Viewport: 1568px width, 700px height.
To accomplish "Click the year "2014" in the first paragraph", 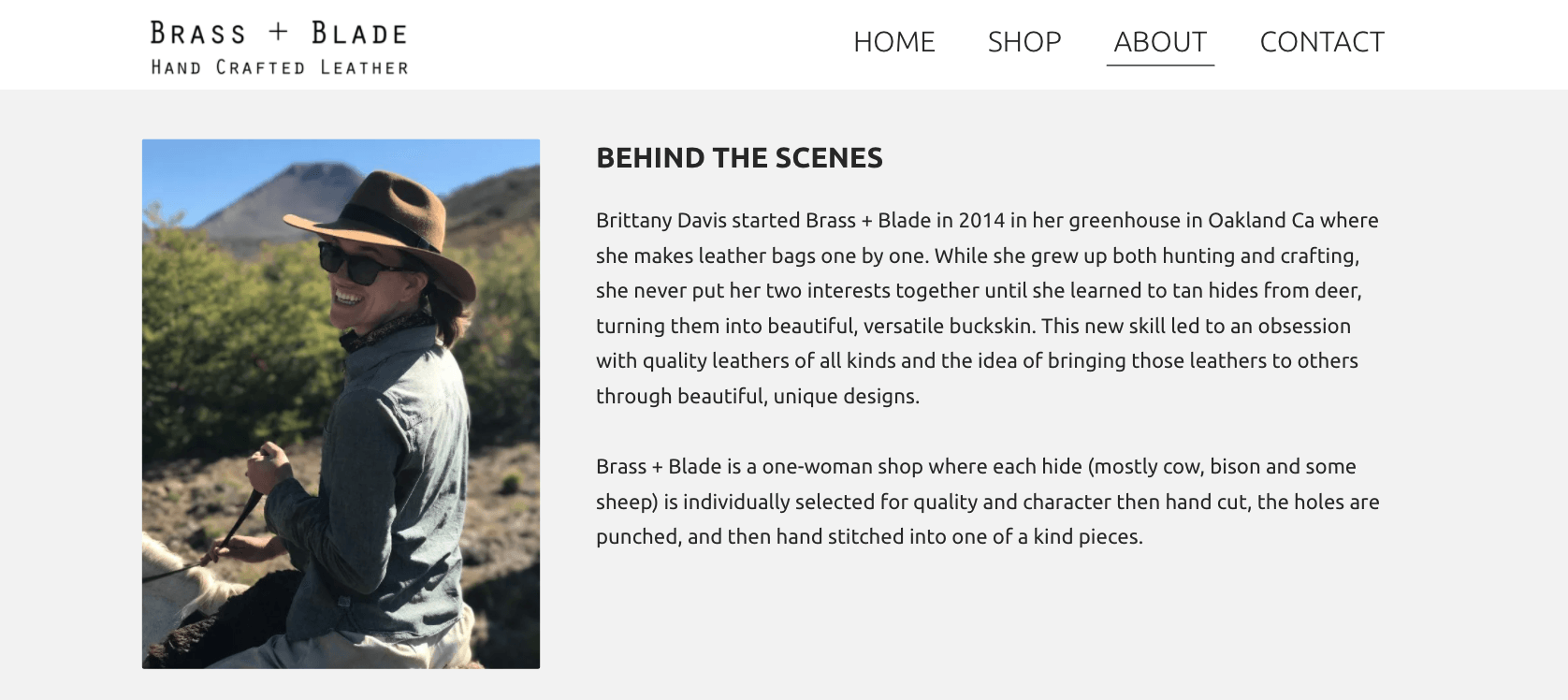I will click(x=980, y=221).
